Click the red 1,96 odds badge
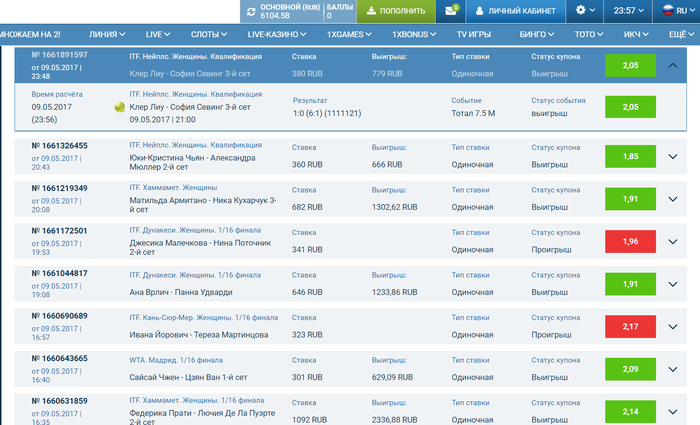Image resolution: width=700 pixels, height=425 pixels. (x=630, y=242)
